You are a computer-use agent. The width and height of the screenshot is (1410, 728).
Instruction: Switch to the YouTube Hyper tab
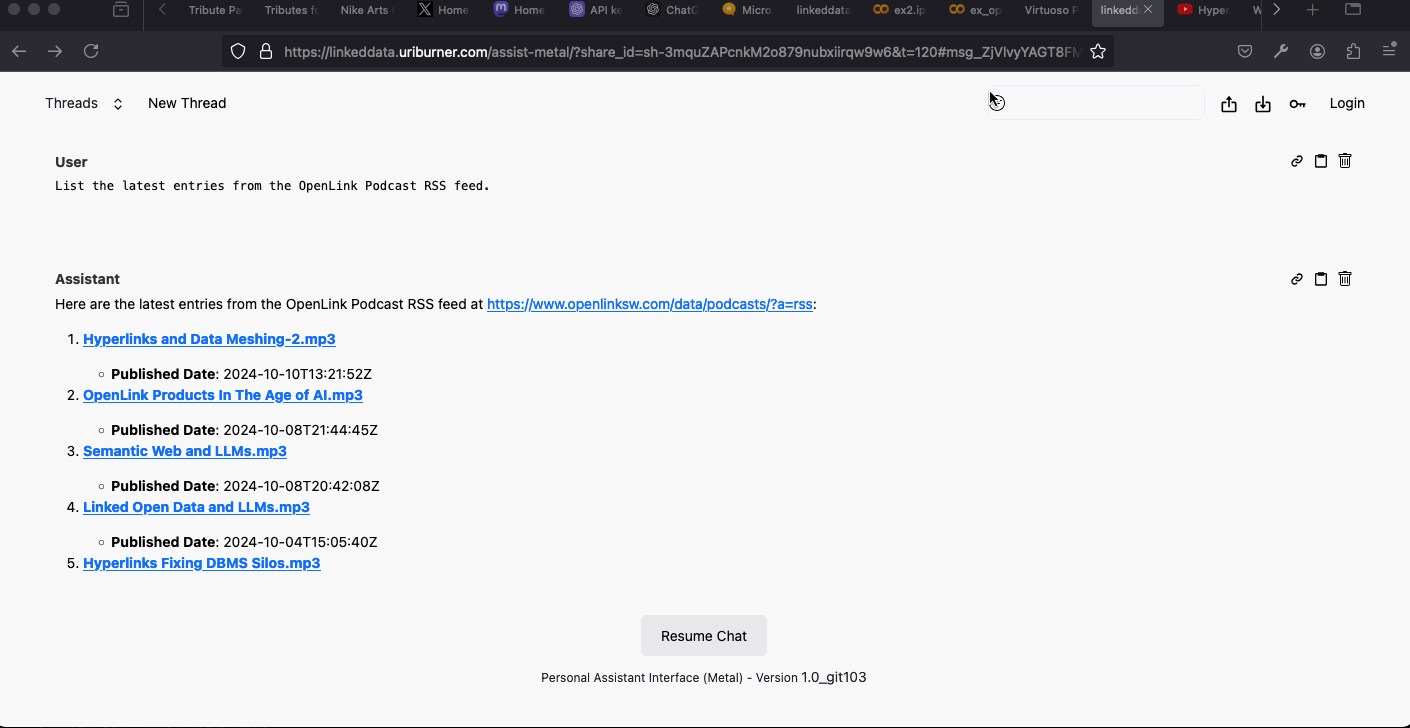tap(1204, 10)
